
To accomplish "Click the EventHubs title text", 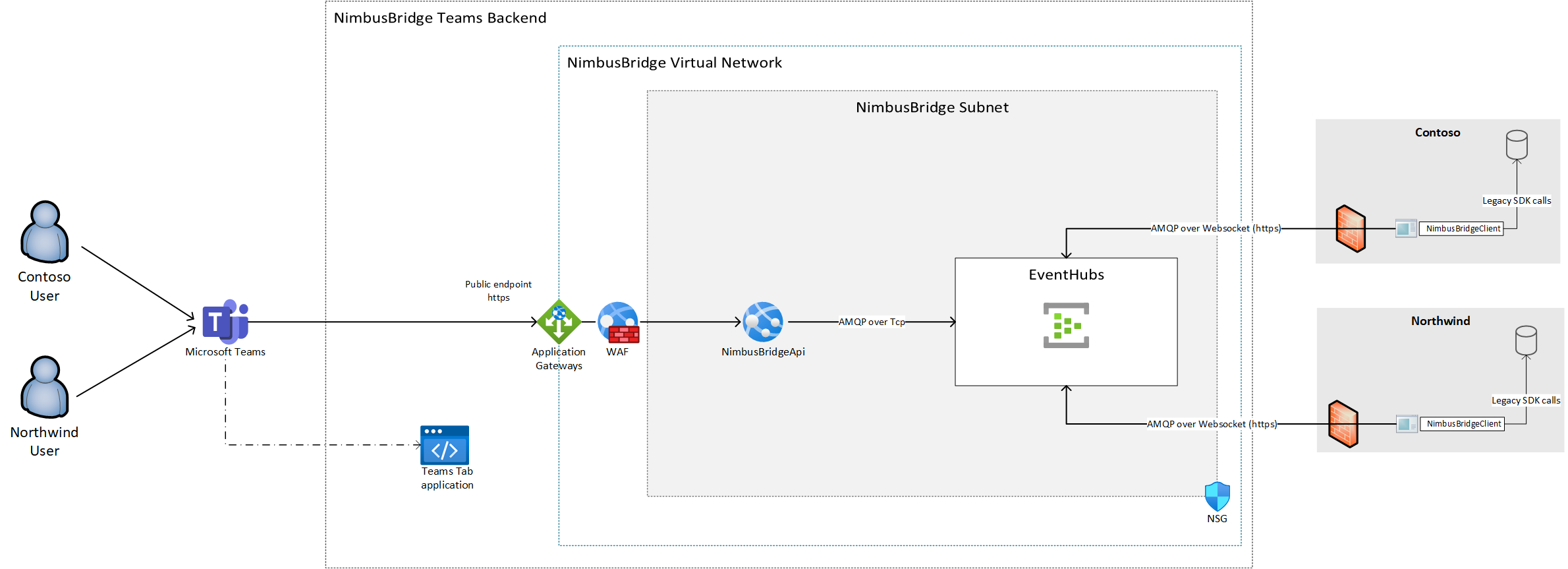I will [x=1066, y=275].
